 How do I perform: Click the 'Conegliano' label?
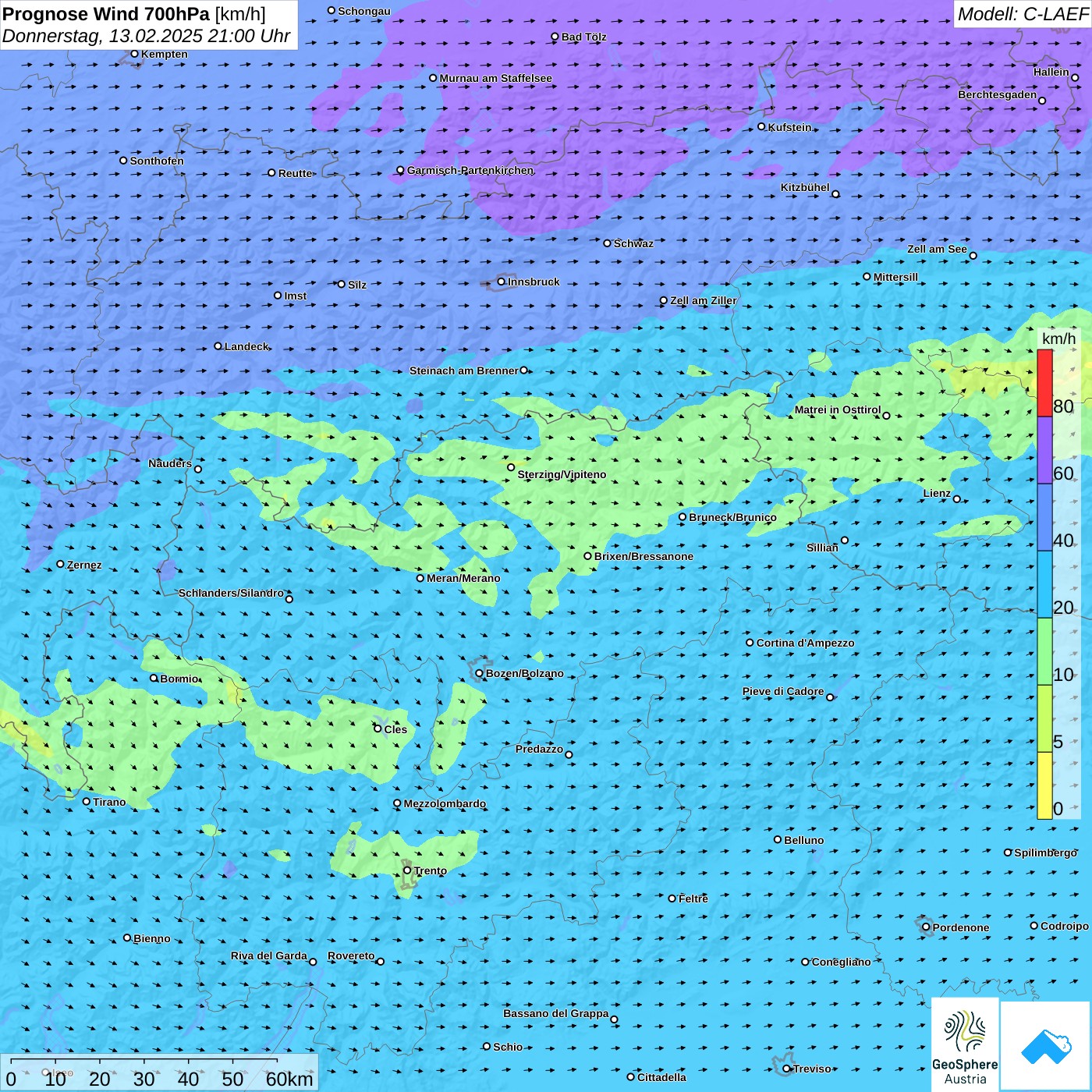click(x=842, y=962)
